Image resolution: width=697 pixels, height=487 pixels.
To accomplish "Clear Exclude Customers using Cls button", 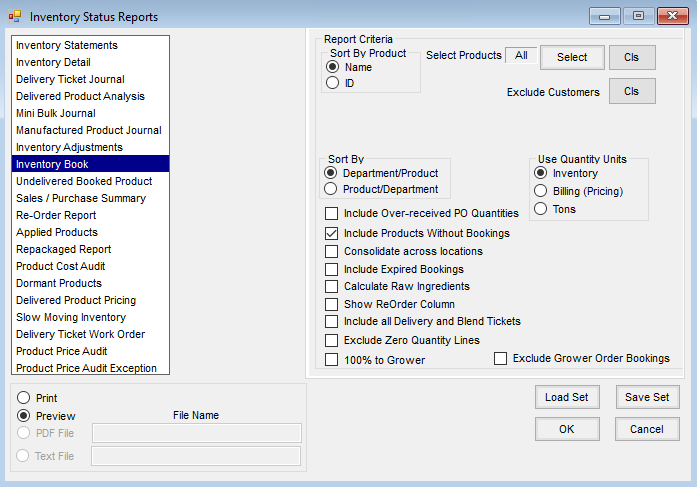I will 632,92.
